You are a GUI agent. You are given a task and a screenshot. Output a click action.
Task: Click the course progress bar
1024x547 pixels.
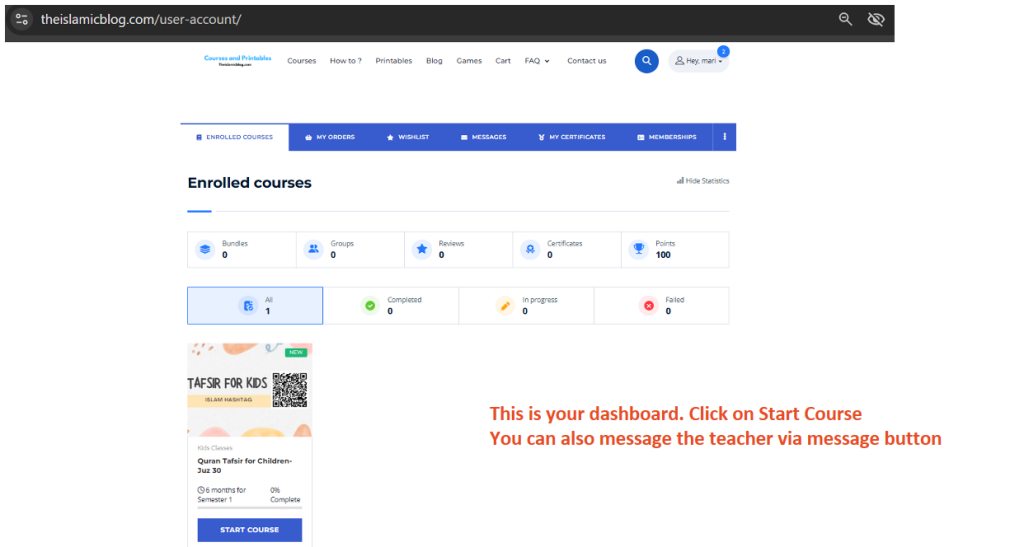point(249,508)
